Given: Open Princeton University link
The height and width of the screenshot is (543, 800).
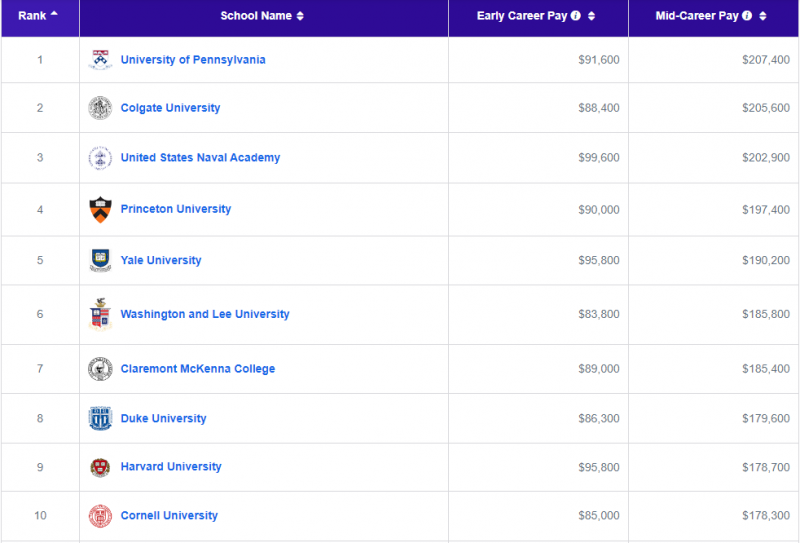Looking at the screenshot, I should pyautogui.click(x=176, y=209).
